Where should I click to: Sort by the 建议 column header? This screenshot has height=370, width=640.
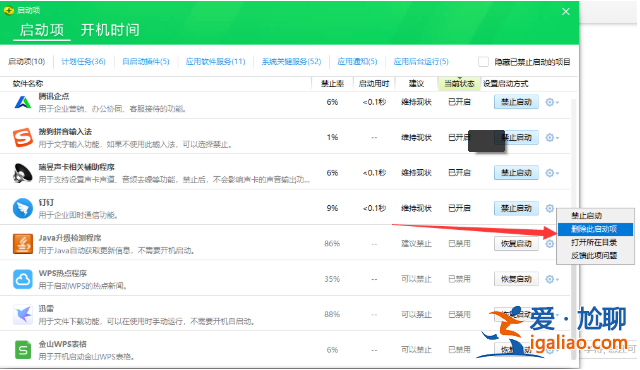[x=416, y=84]
